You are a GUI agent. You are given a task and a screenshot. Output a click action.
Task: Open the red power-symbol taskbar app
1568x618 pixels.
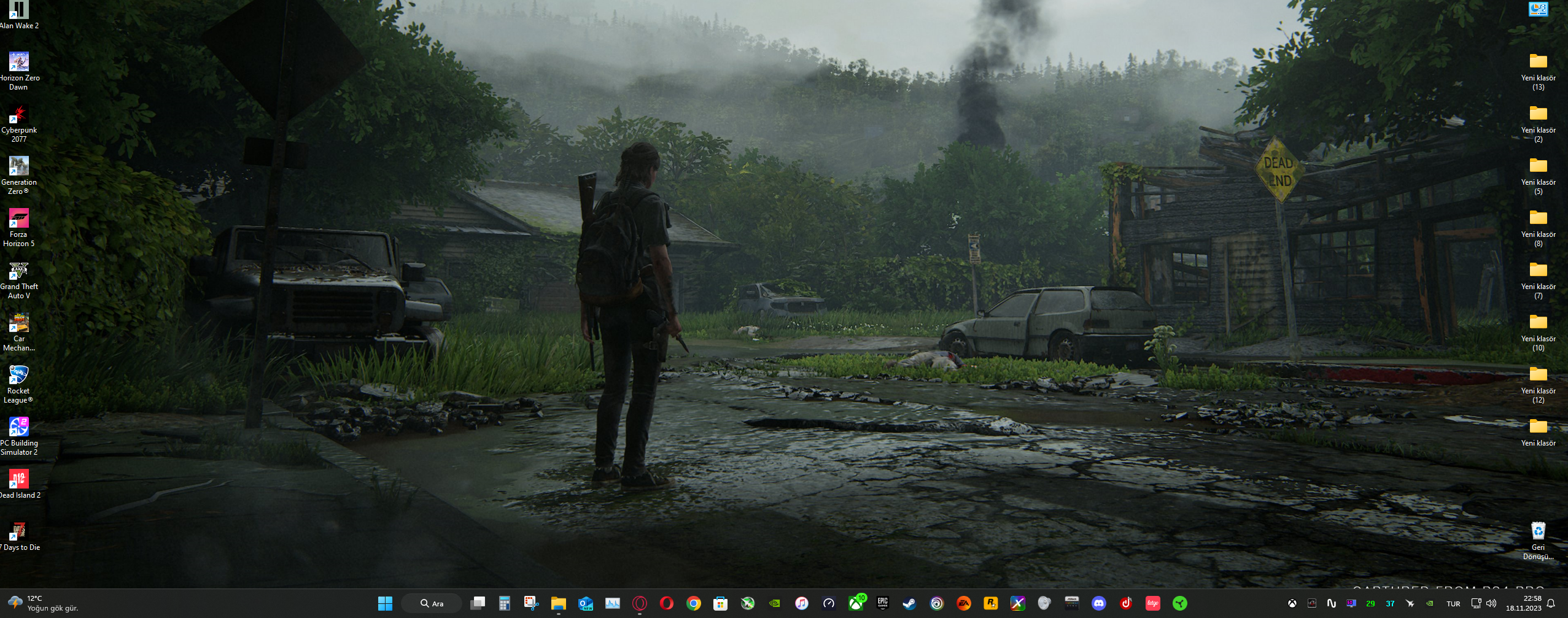click(x=1126, y=603)
